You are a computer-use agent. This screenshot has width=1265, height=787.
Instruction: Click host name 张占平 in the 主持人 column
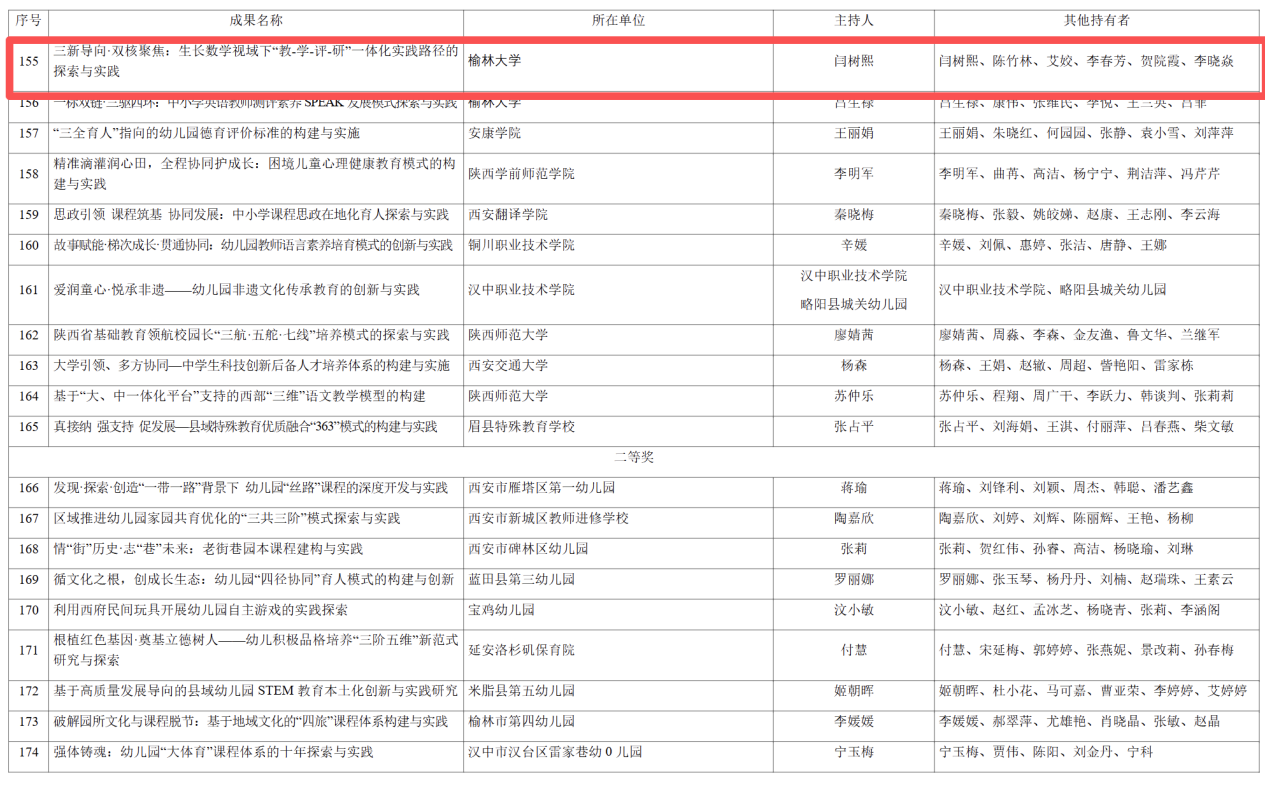point(854,427)
